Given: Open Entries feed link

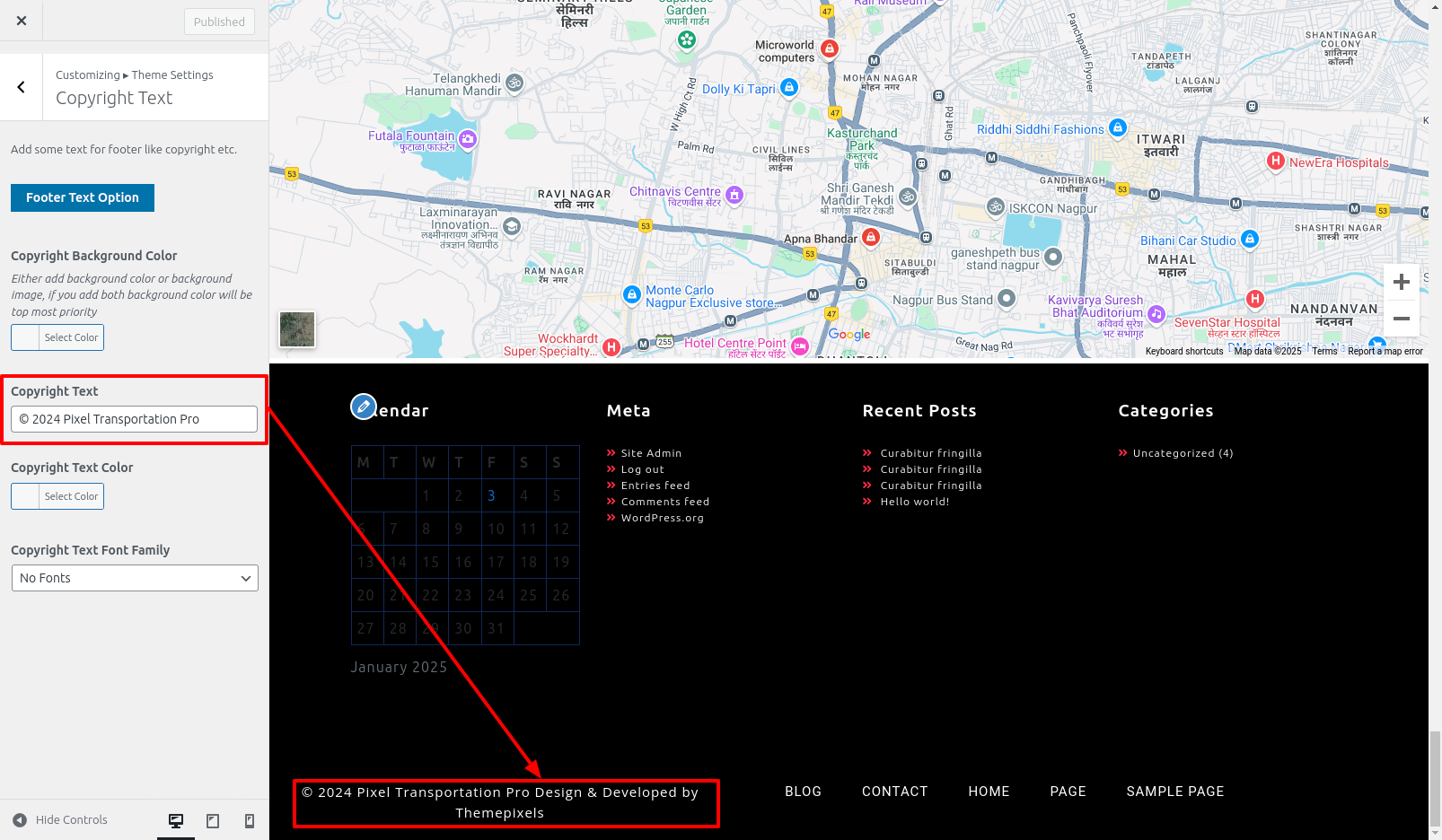Looking at the screenshot, I should tap(655, 486).
